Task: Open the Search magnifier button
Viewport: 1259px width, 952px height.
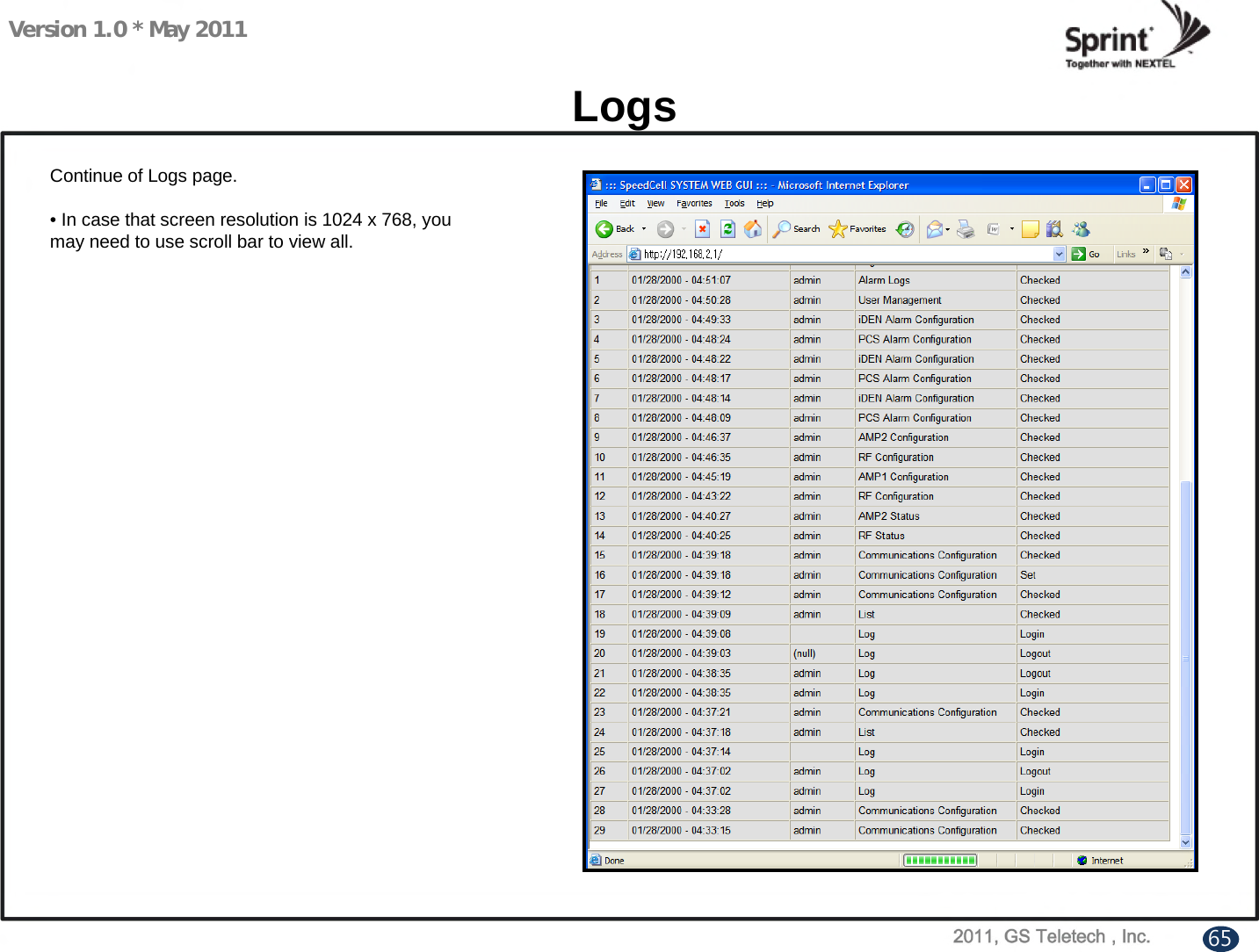Action: point(796,229)
